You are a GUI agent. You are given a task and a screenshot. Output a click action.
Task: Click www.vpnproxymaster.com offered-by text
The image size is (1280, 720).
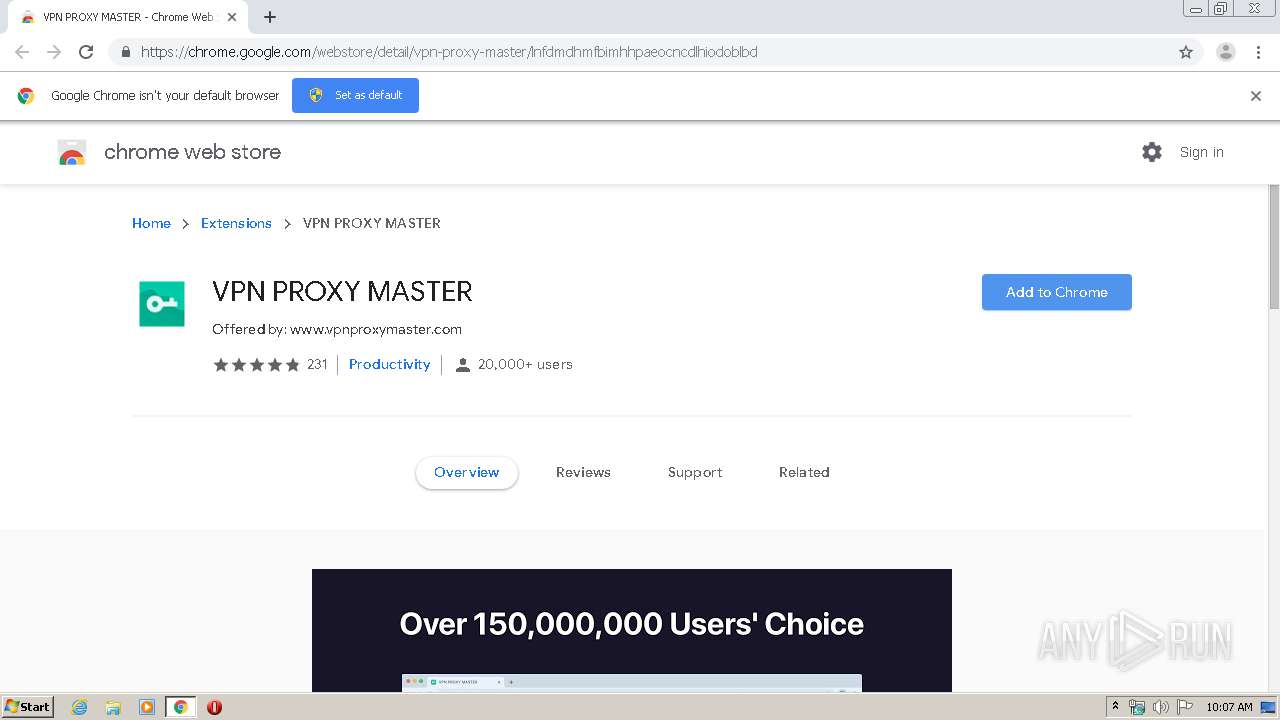(x=376, y=329)
